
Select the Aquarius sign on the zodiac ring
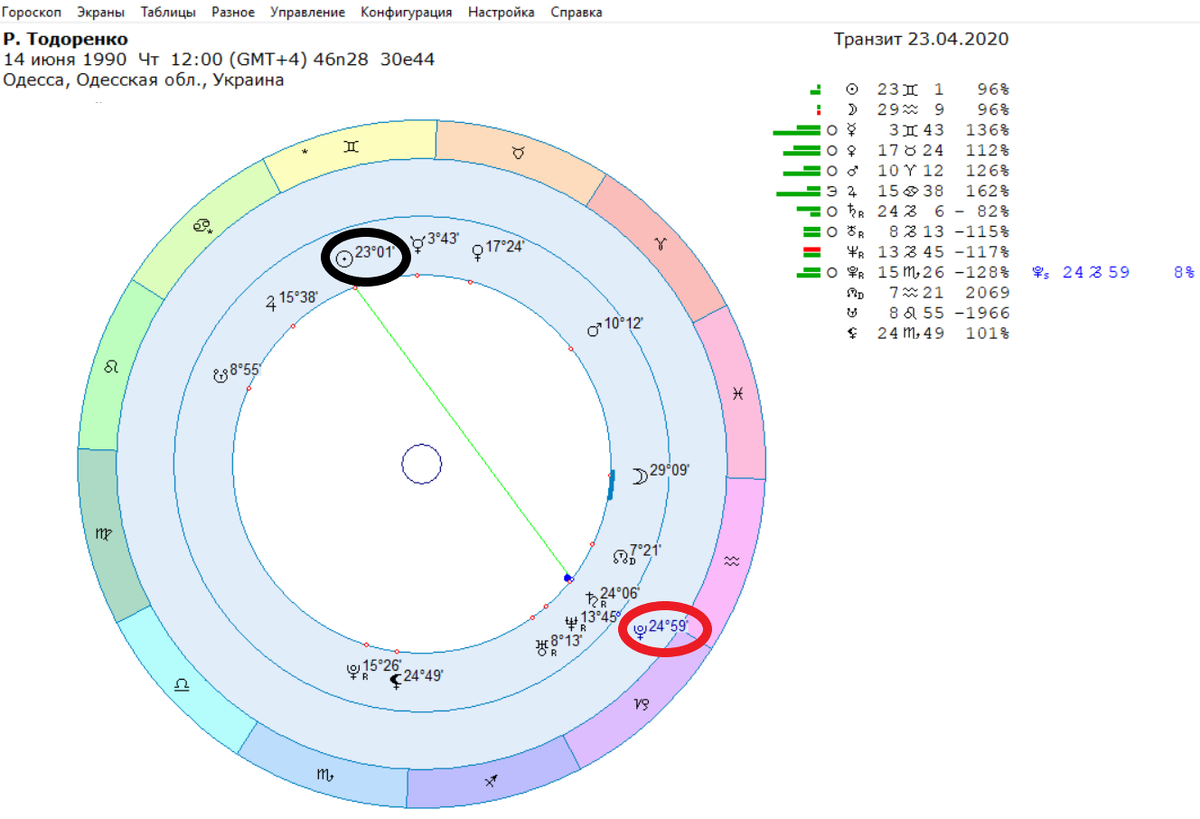[x=732, y=562]
